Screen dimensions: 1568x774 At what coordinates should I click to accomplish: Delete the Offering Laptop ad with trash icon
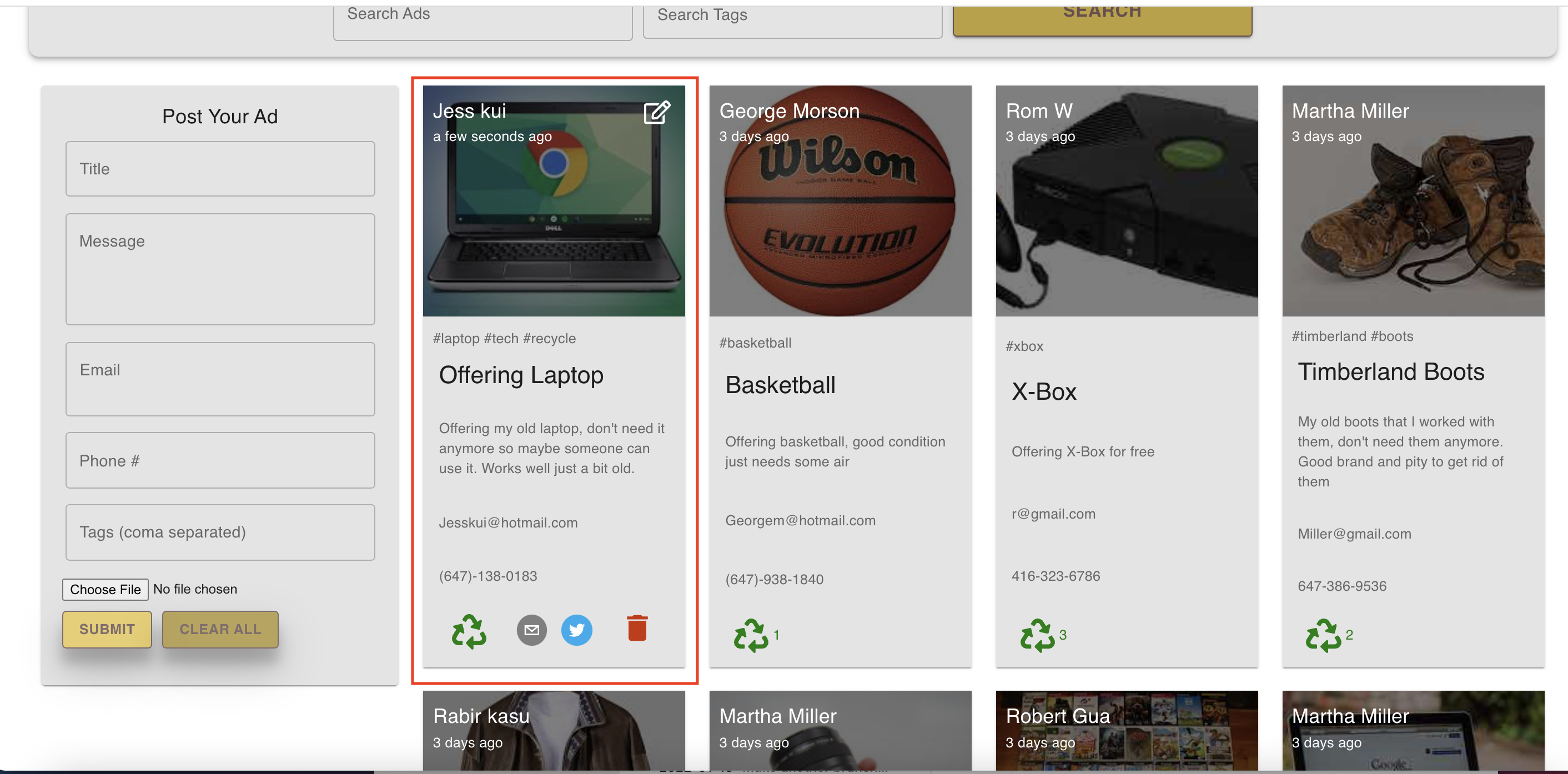pos(637,628)
